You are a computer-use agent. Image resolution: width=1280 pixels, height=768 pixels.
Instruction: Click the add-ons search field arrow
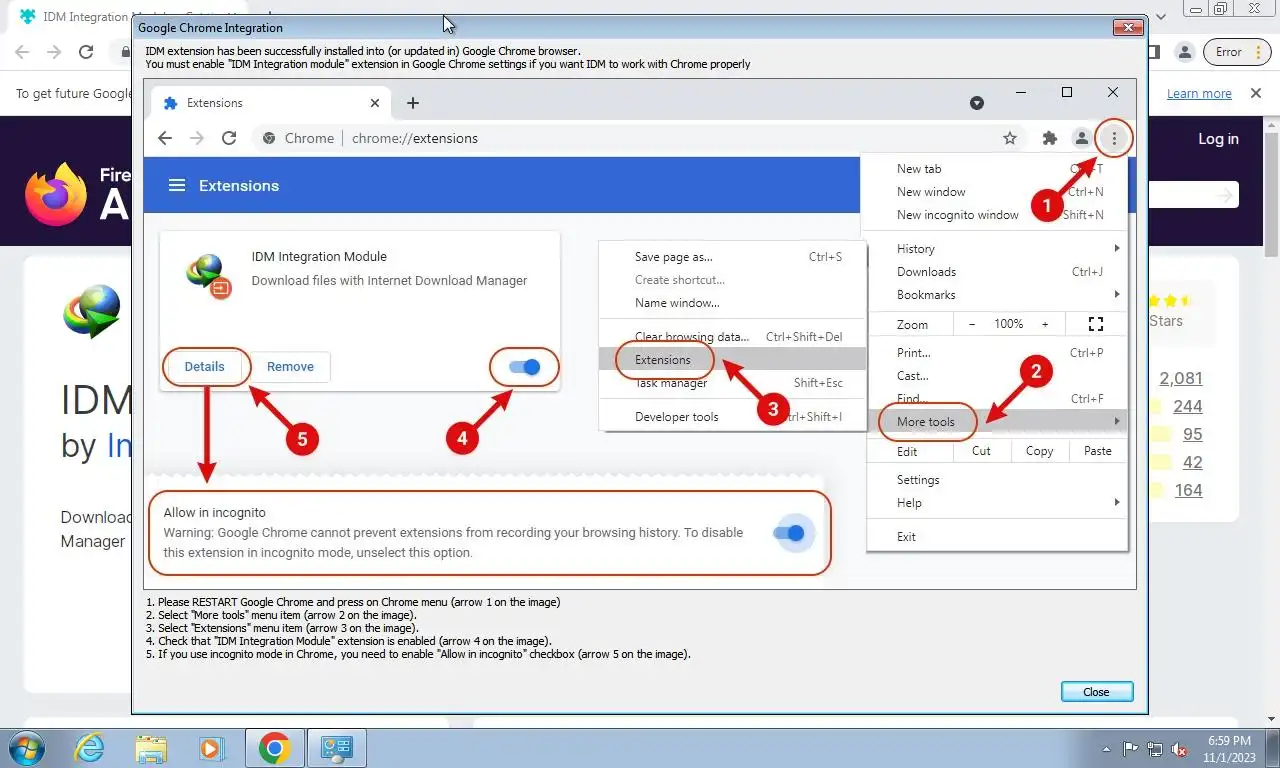1225,195
